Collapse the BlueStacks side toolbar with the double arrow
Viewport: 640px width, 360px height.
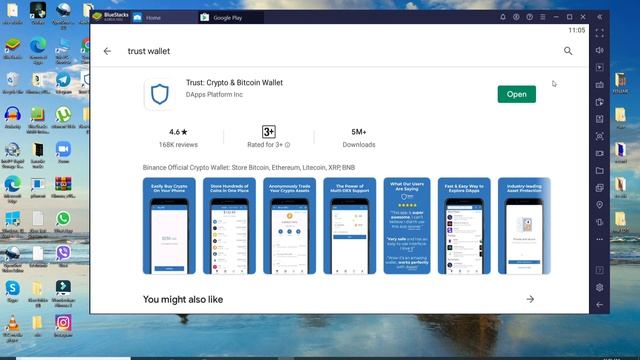point(600,17)
